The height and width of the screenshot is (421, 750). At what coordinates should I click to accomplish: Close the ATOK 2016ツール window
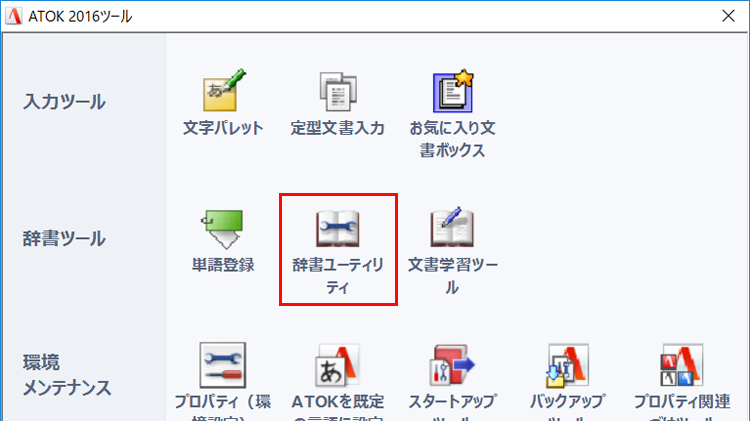pos(728,16)
